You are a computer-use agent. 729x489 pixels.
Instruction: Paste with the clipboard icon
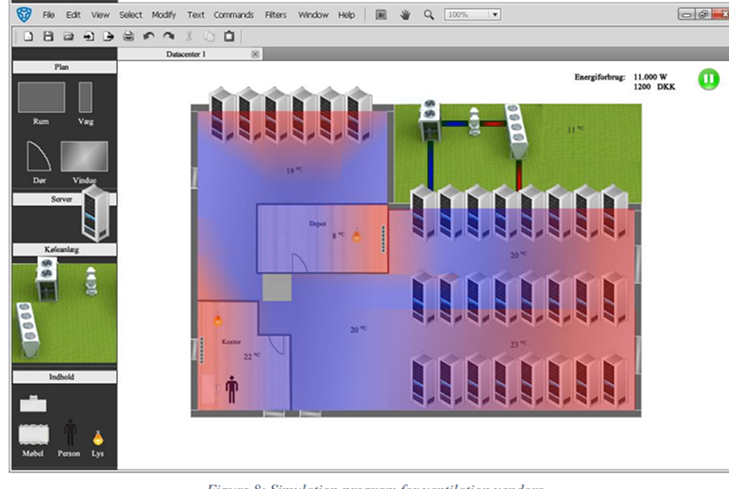coord(229,36)
